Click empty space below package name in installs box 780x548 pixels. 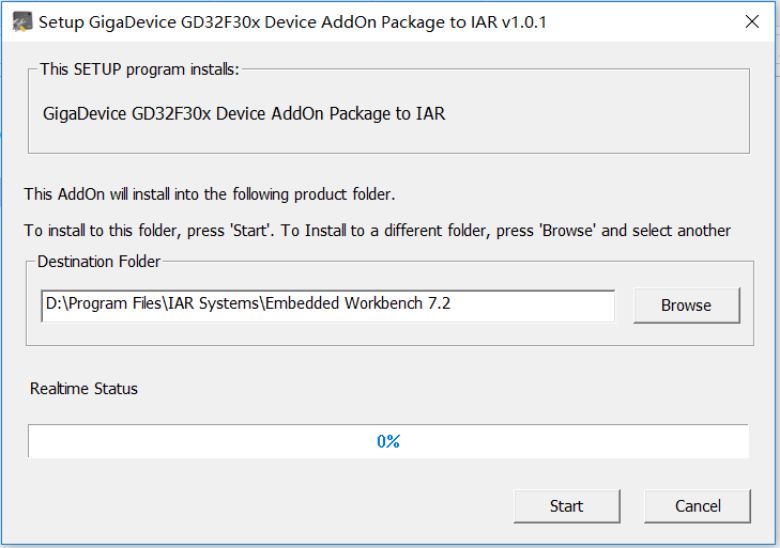[x=389, y=138]
